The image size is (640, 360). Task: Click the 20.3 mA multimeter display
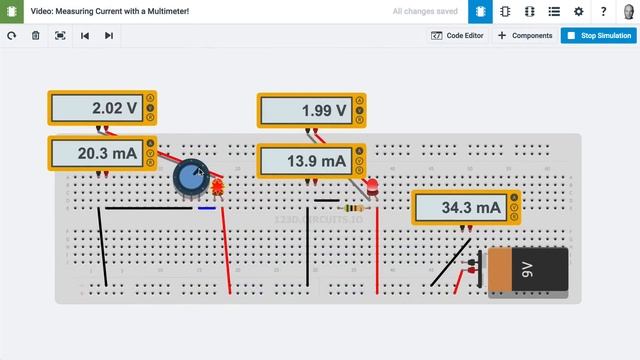pyautogui.click(x=98, y=153)
